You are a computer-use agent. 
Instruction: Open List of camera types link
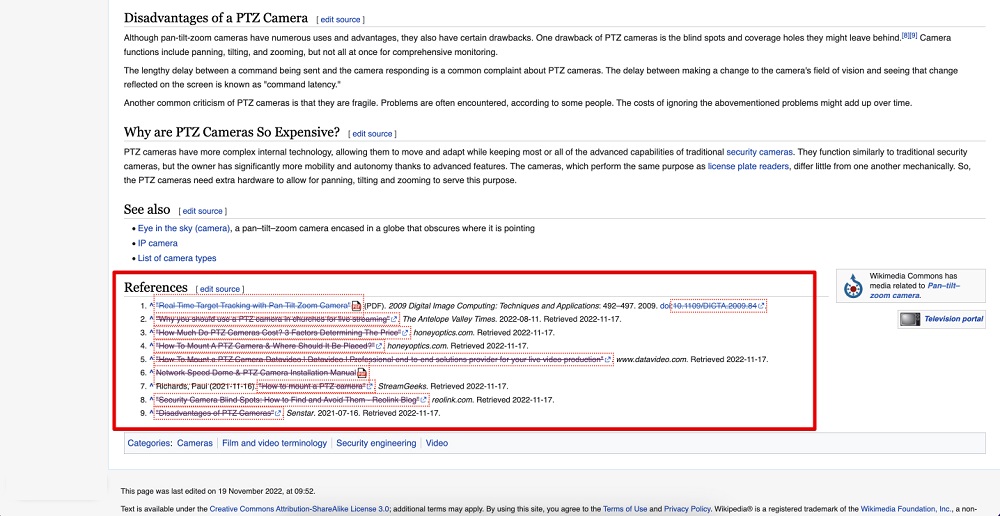pyautogui.click(x=177, y=258)
